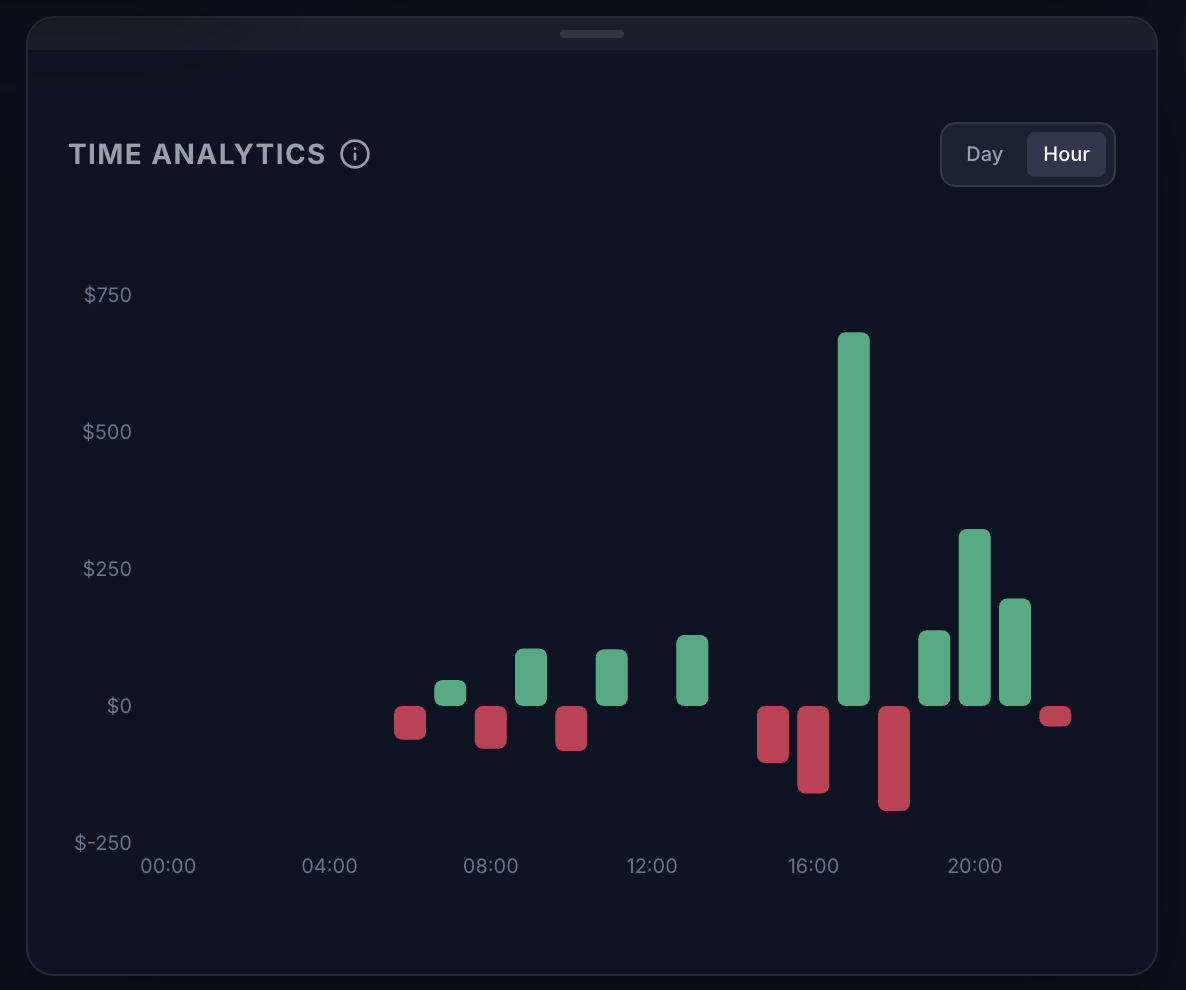Click the 04:00 time label
The image size is (1186, 990).
click(x=329, y=866)
